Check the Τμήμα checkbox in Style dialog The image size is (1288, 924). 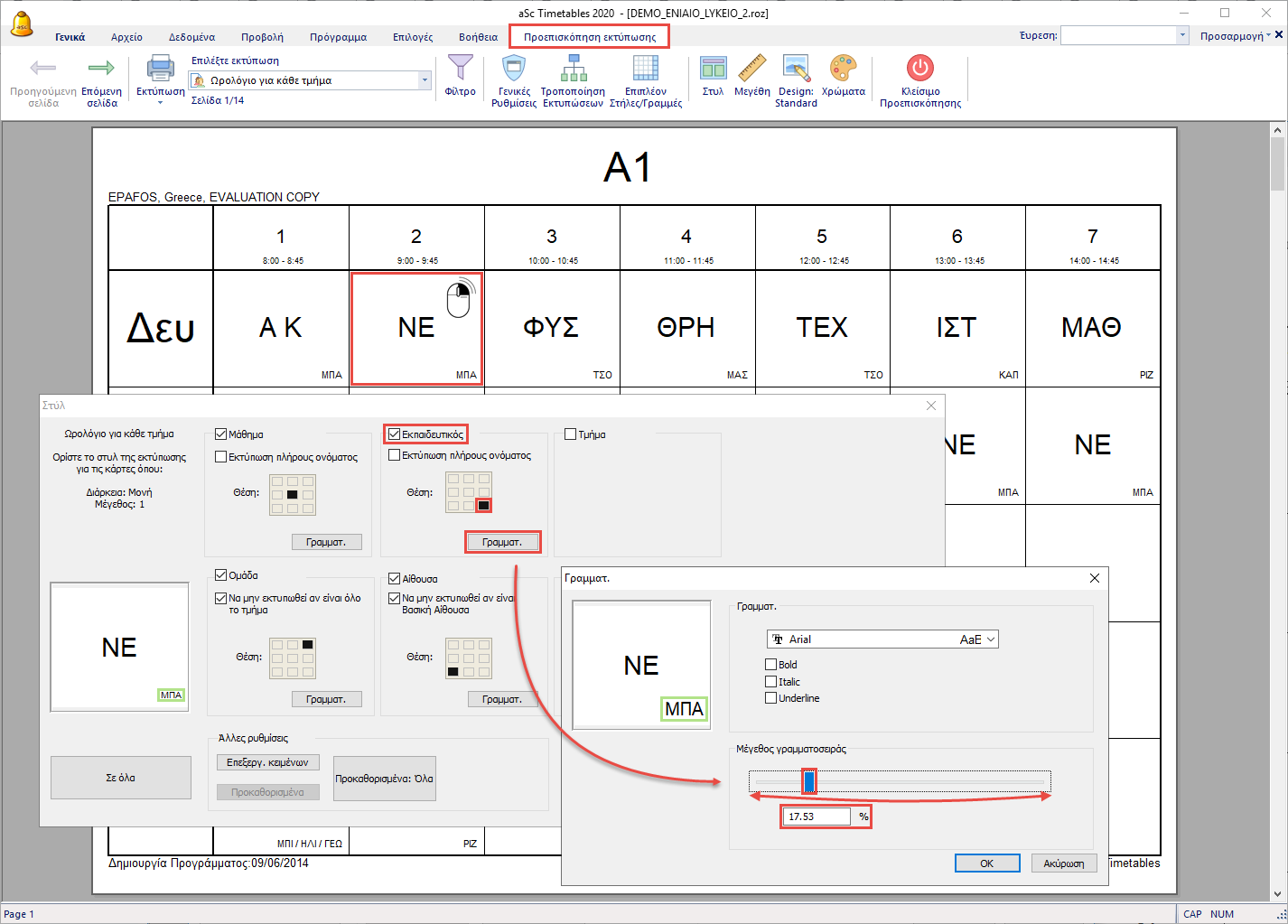pyautogui.click(x=571, y=434)
